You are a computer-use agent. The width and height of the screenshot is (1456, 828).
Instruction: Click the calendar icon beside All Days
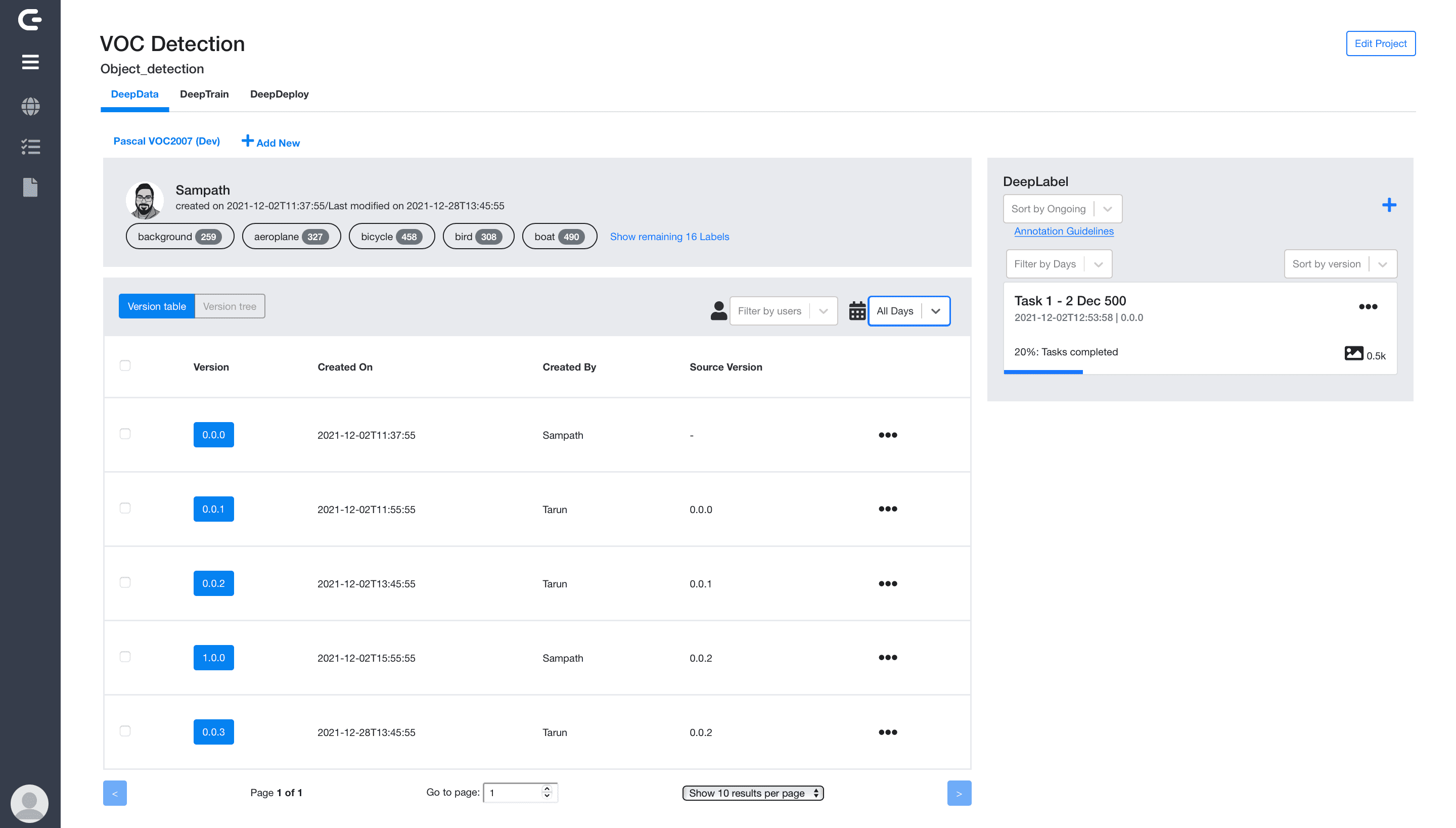856,311
